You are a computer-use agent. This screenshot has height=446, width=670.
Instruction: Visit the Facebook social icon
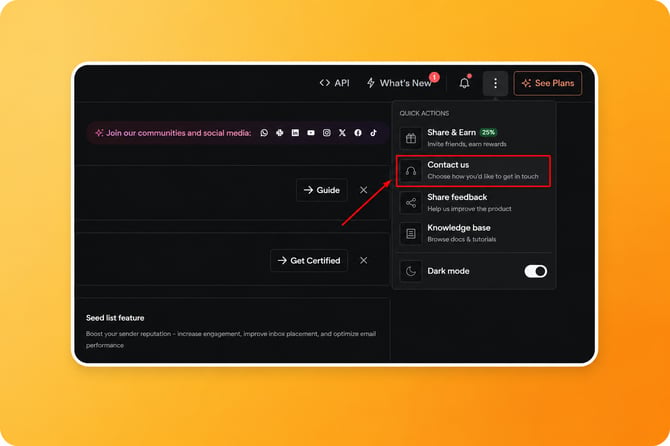pyautogui.click(x=358, y=133)
